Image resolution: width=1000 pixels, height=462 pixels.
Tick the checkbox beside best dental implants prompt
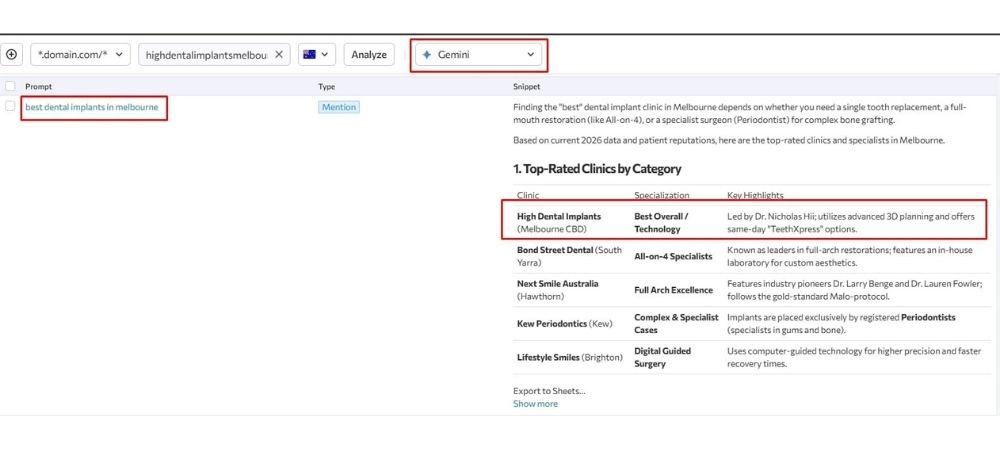(x=10, y=107)
